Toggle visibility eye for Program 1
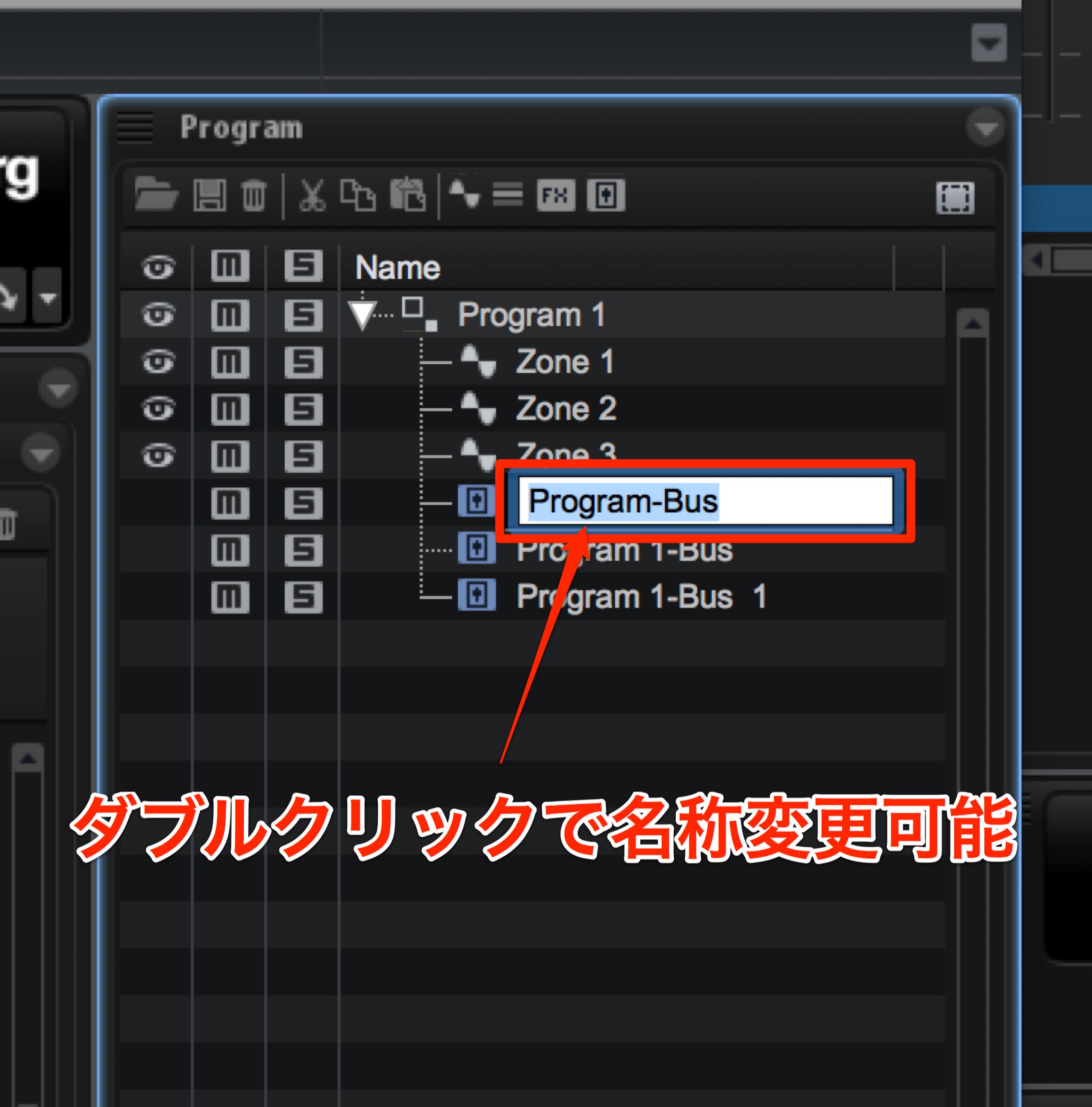Image resolution: width=1092 pixels, height=1107 pixels. click(158, 314)
